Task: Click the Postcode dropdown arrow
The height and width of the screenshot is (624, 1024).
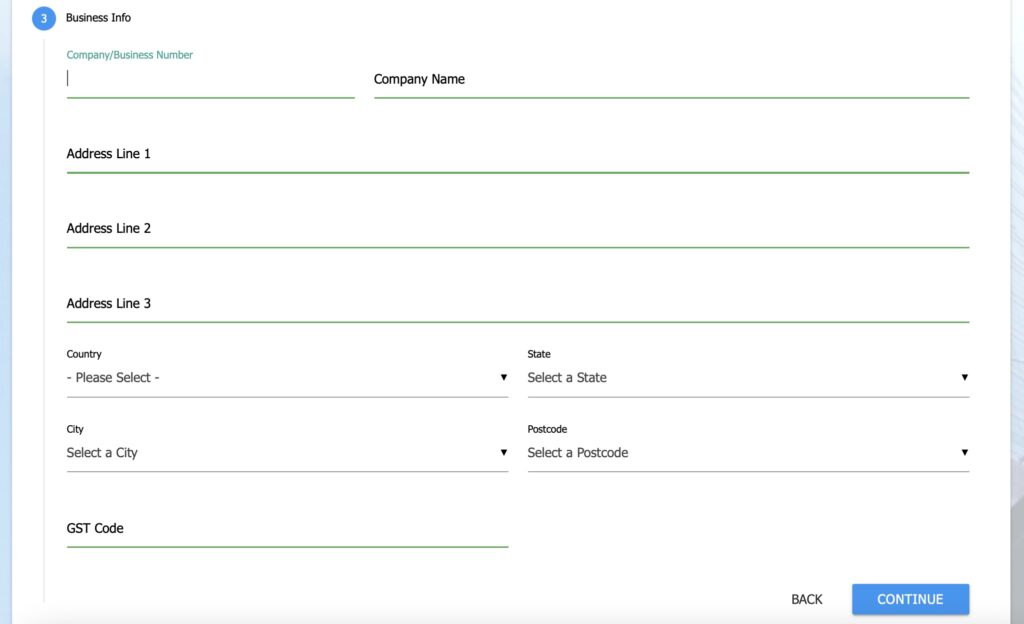Action: pos(965,453)
